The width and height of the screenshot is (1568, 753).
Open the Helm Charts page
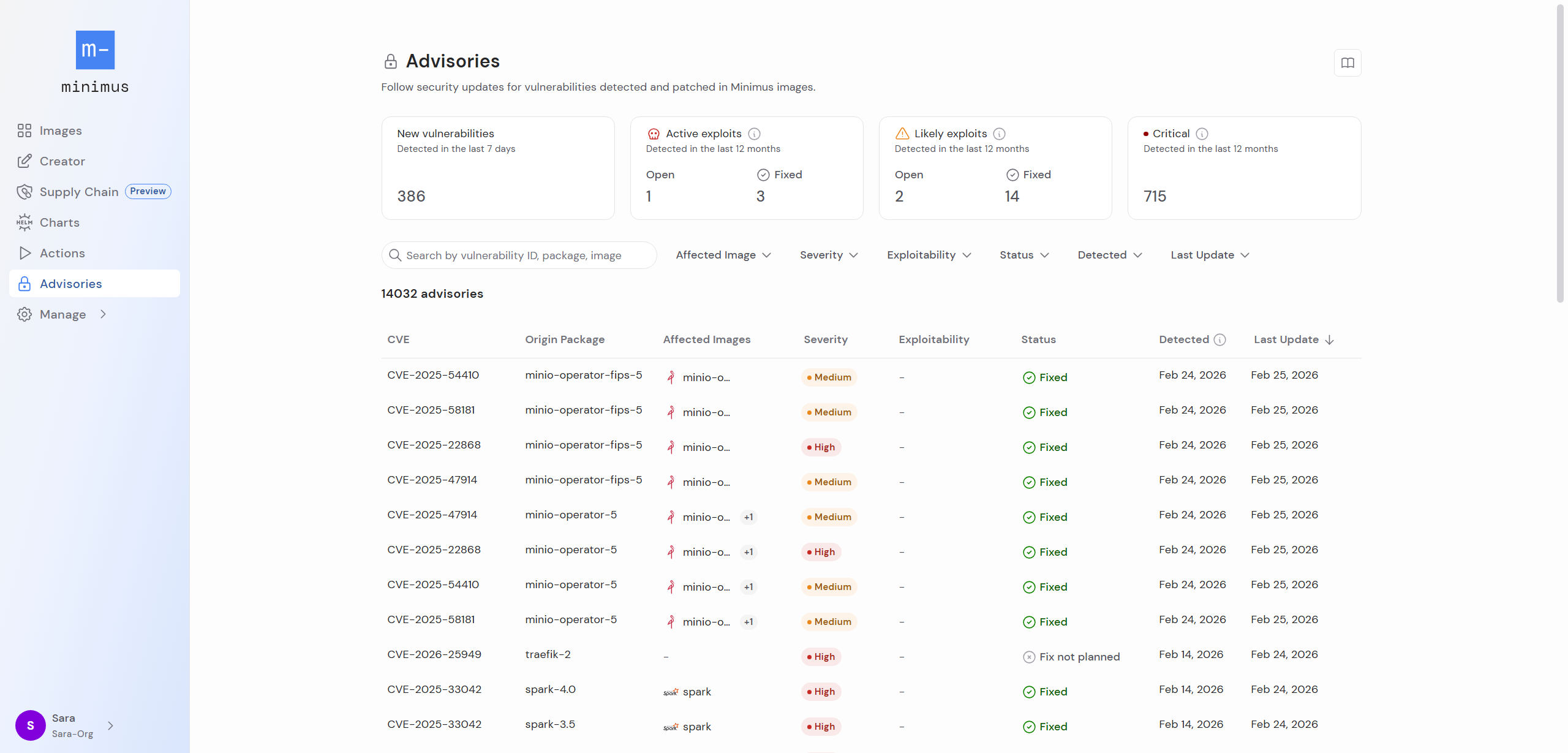pos(59,222)
